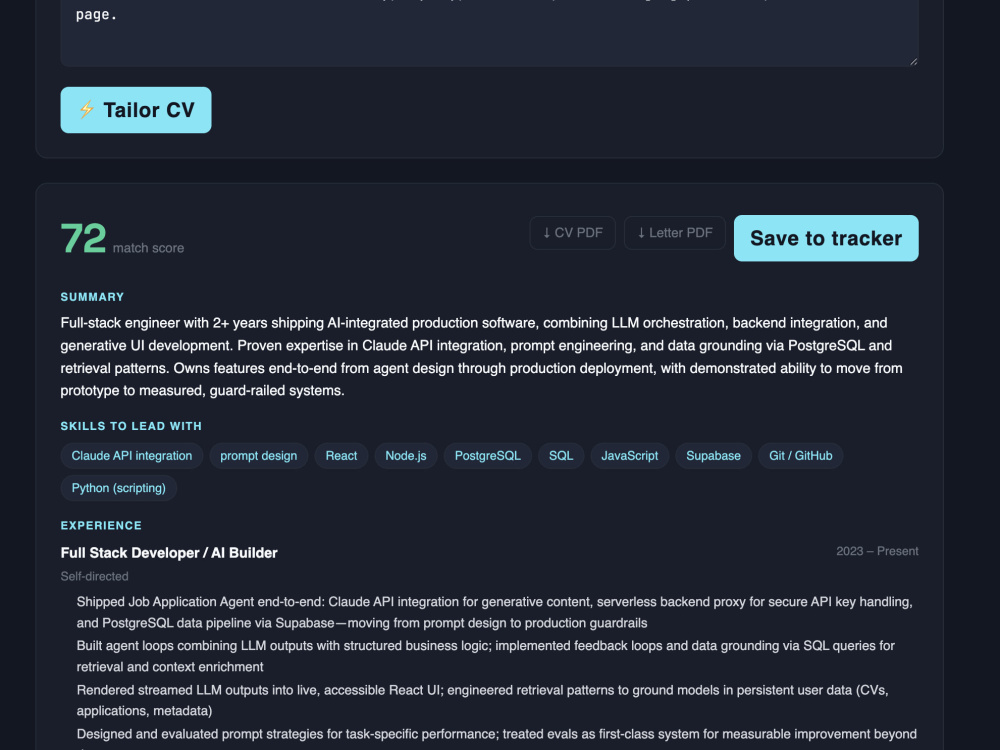
Task: Click the bullet starting "Built agent loops"
Action: pyautogui.click(x=485, y=656)
